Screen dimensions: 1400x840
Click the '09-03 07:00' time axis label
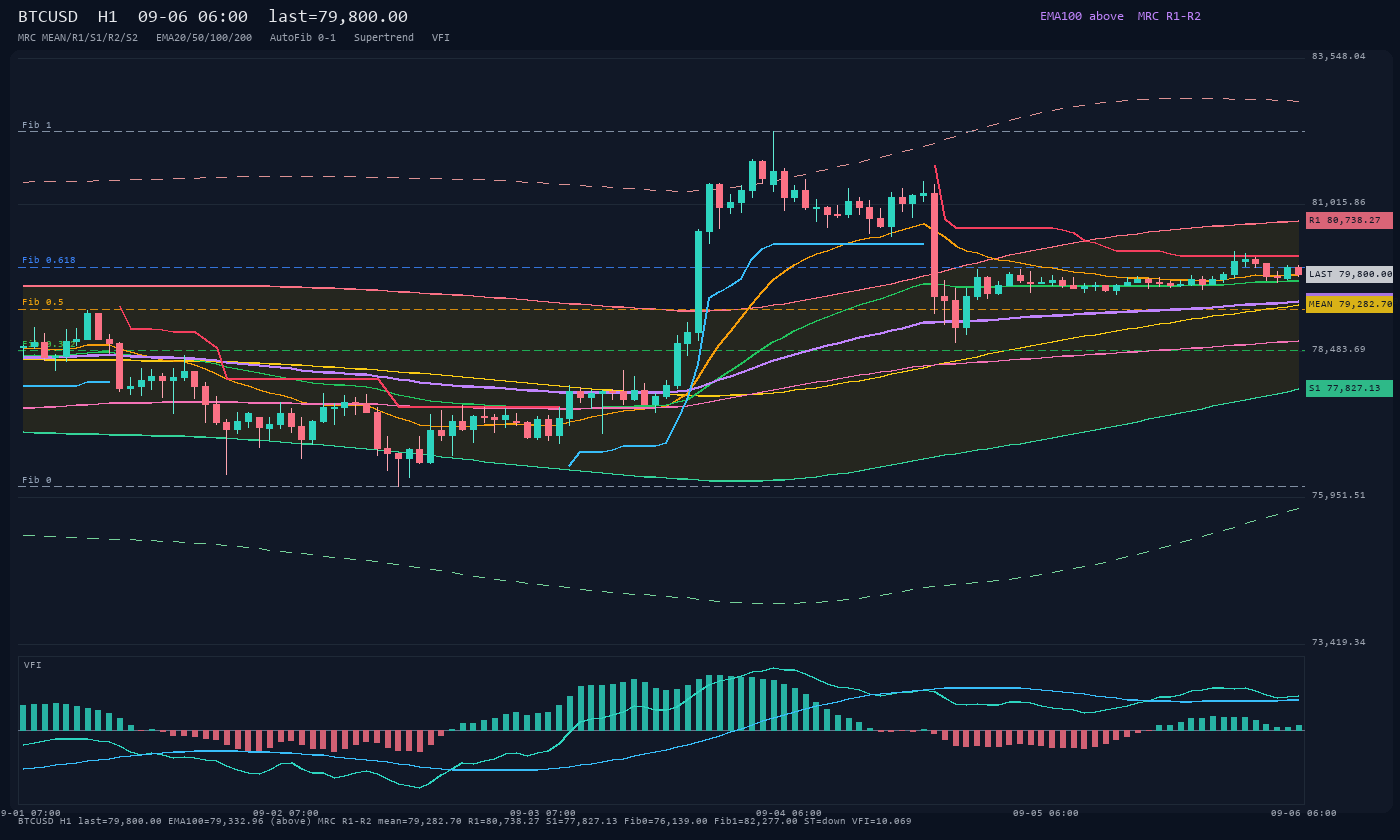point(543,813)
